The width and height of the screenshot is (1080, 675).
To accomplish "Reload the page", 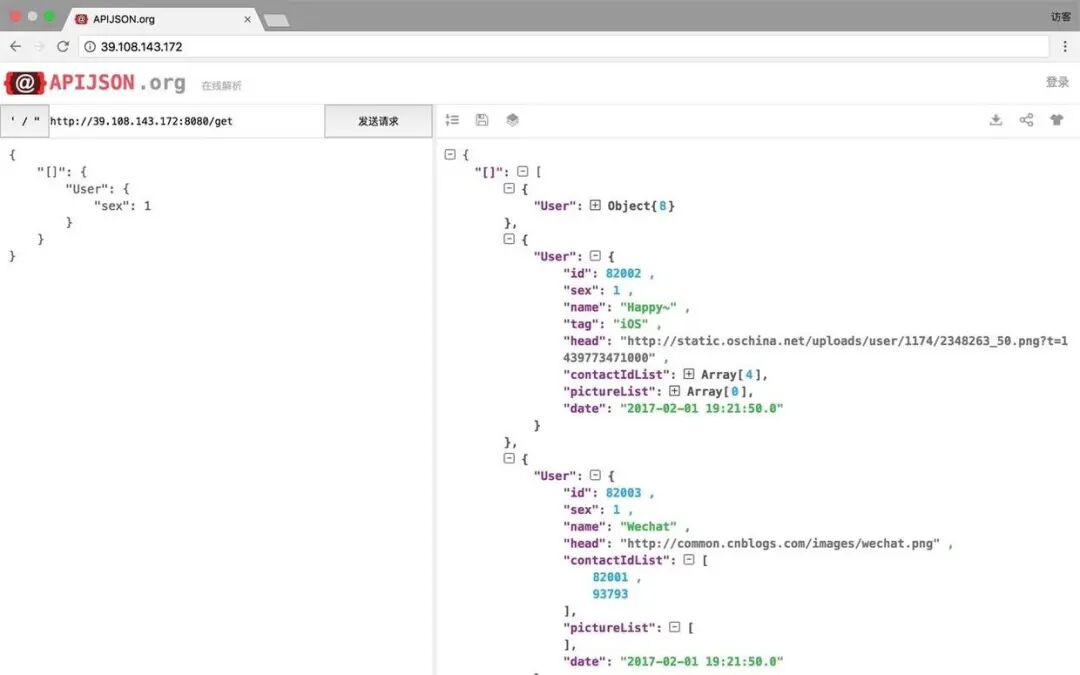I will coord(63,46).
